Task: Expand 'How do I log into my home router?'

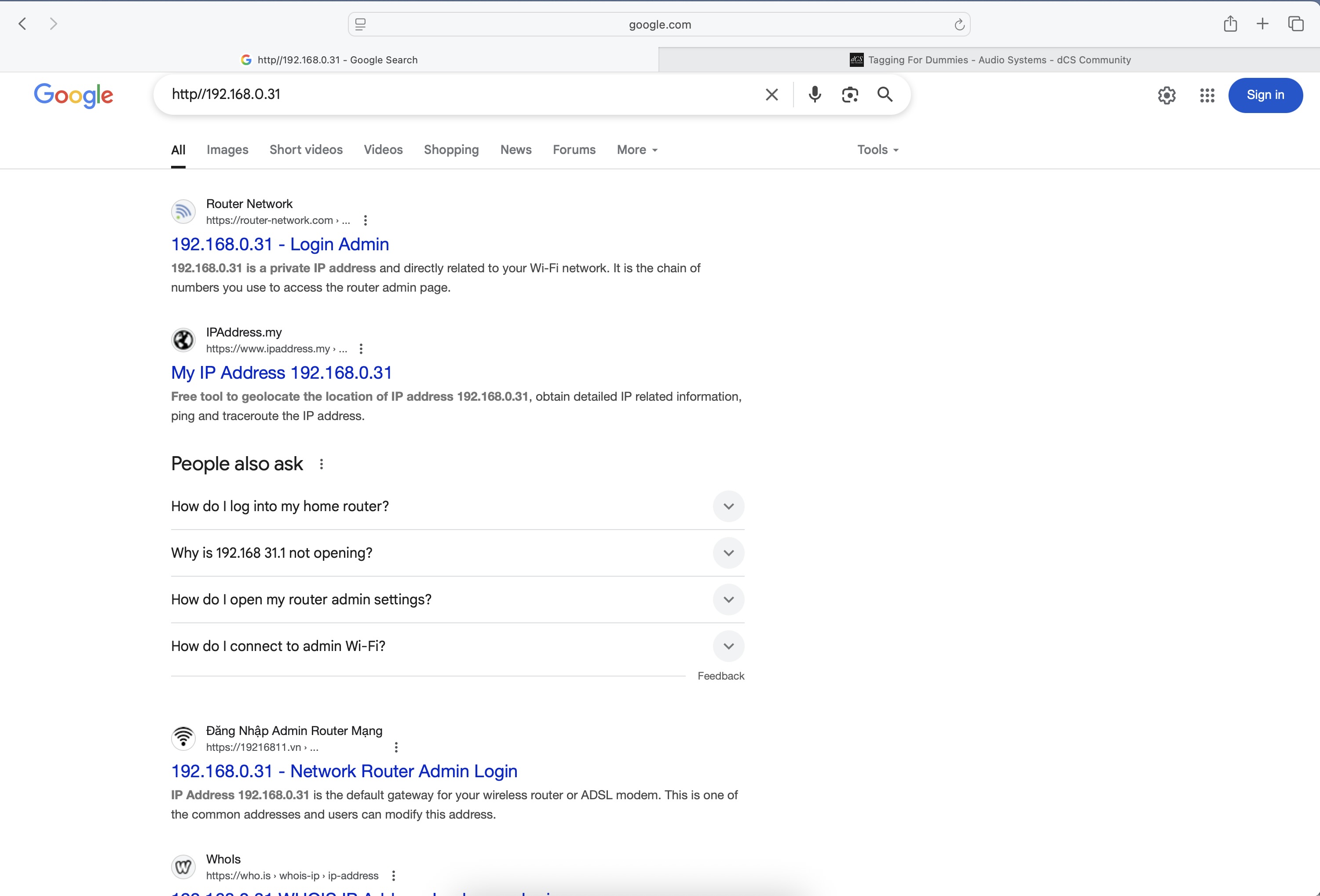Action: pos(728,506)
